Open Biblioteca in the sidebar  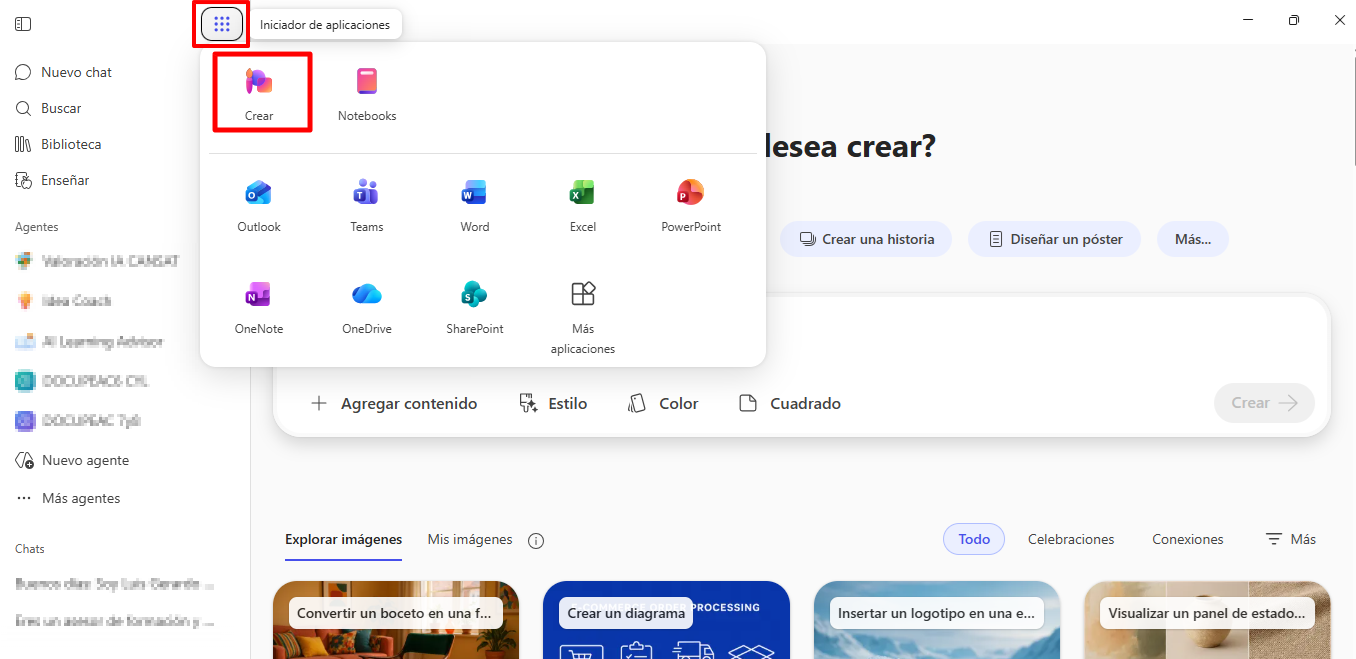coord(58,144)
